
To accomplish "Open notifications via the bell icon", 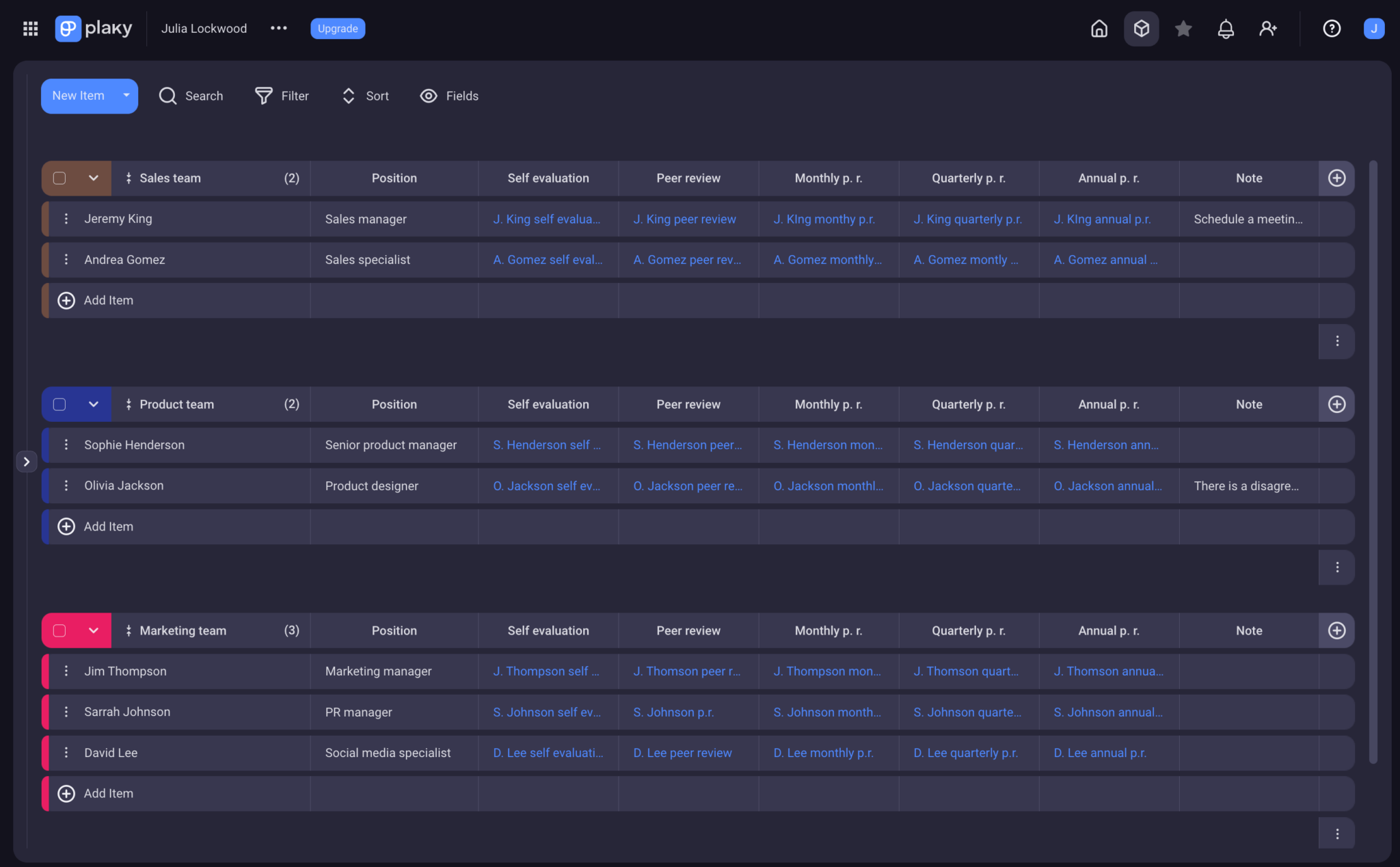I will [1225, 29].
